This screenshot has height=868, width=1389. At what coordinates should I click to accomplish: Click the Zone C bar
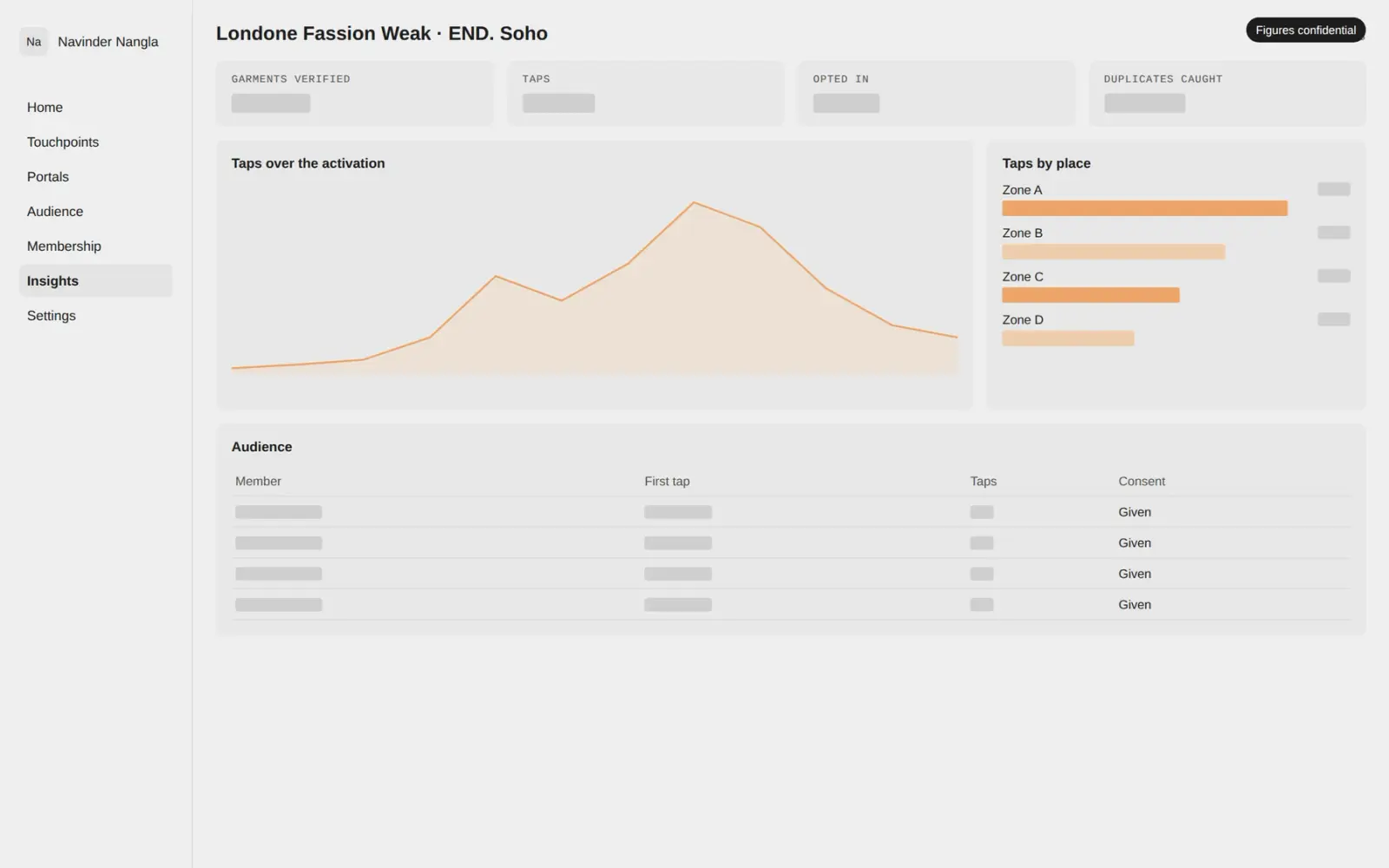tap(1090, 295)
